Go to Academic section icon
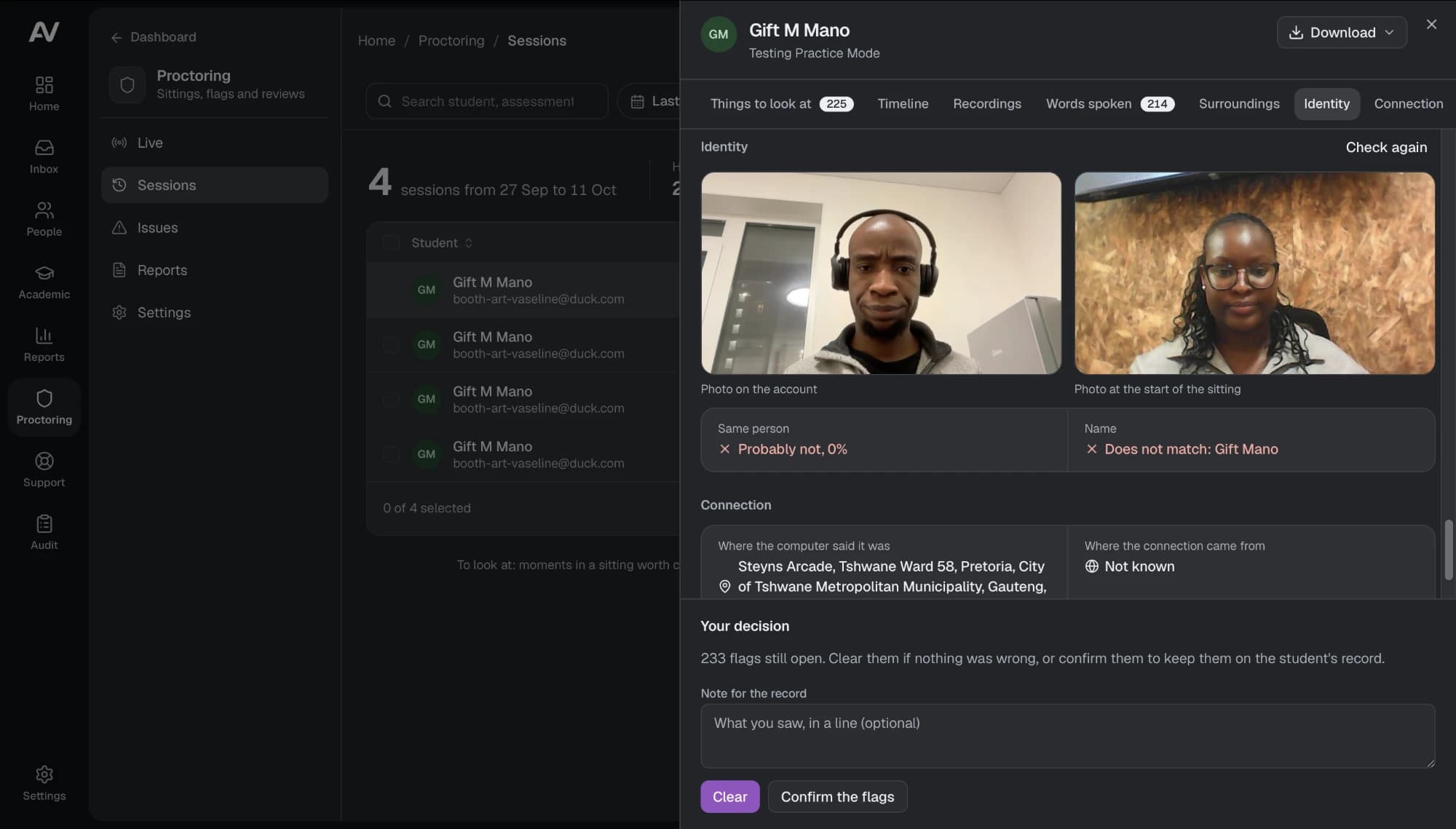Viewport: 1456px width, 829px height. pyautogui.click(x=44, y=273)
